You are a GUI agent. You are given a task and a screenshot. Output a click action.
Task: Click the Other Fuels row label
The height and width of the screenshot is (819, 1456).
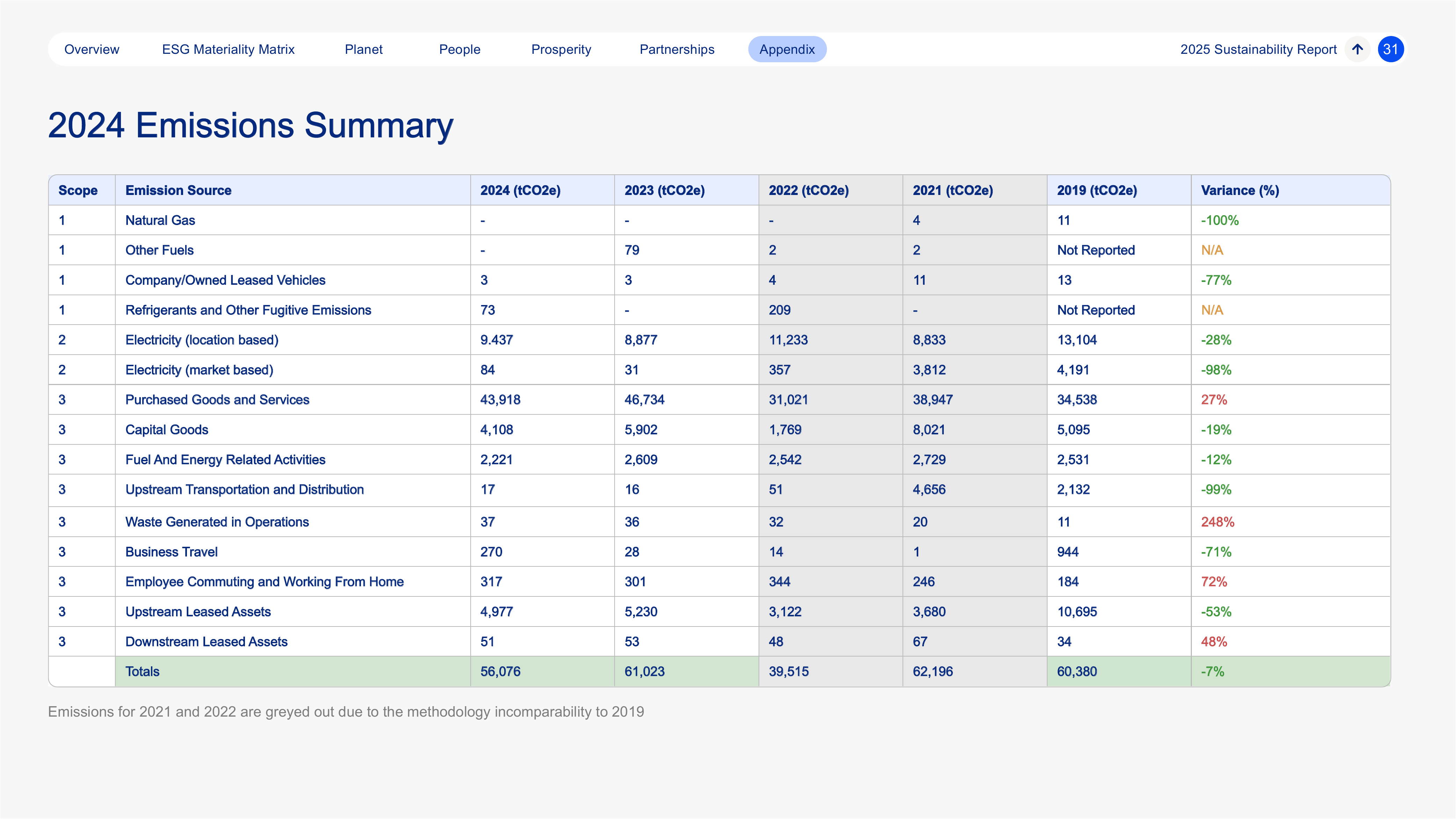point(159,251)
